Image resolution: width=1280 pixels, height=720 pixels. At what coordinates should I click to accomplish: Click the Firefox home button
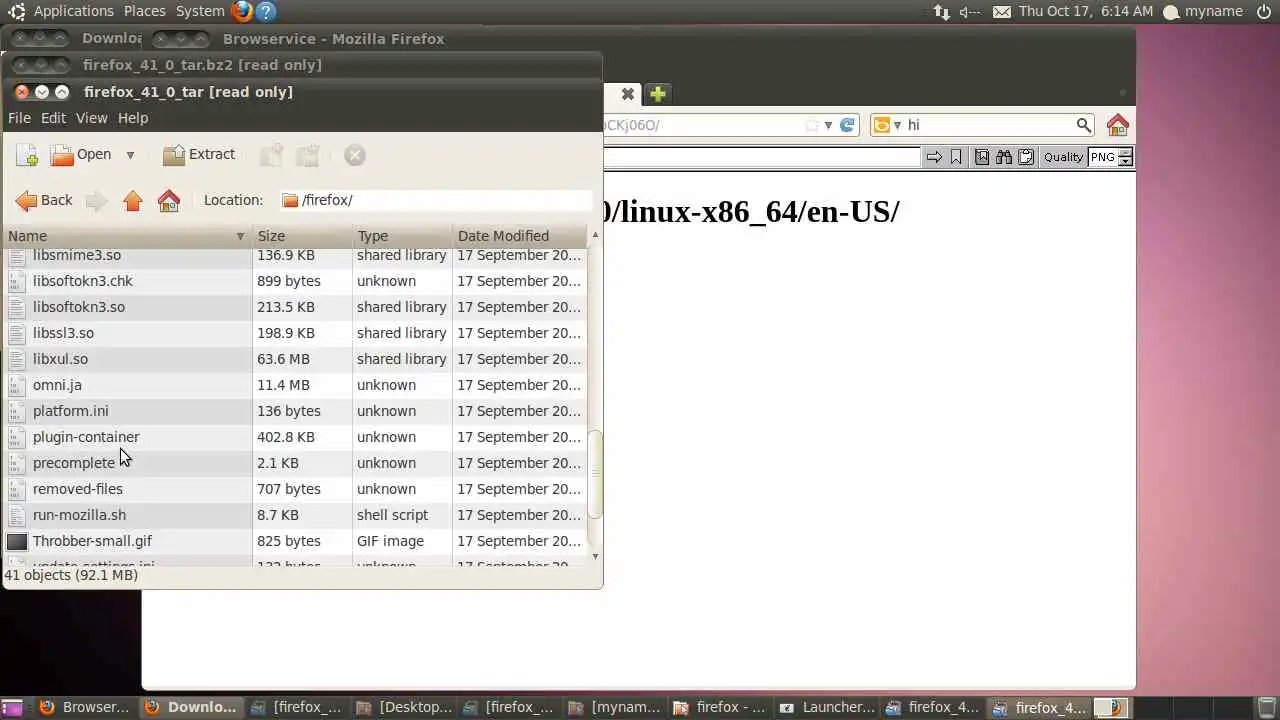(x=1118, y=125)
